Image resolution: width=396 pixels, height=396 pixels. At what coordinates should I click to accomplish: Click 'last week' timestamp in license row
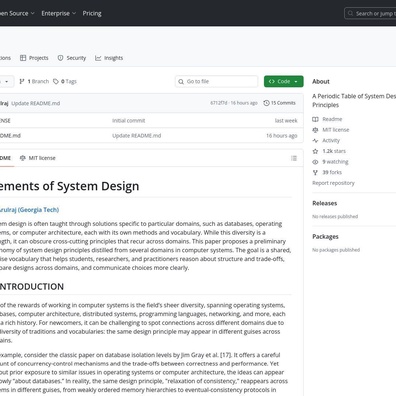tap(286, 121)
